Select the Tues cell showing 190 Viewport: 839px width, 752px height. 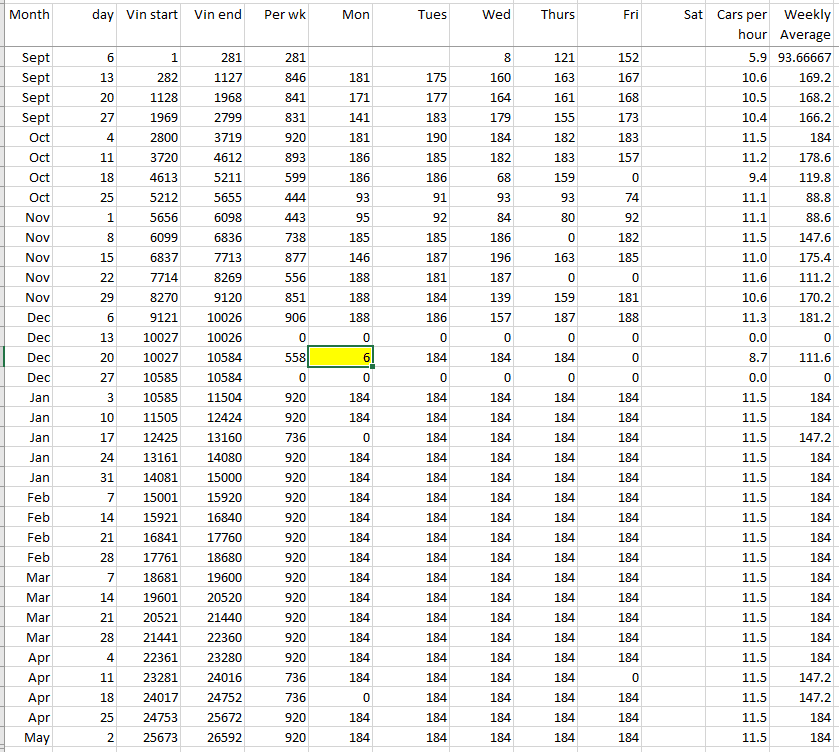tap(417, 137)
